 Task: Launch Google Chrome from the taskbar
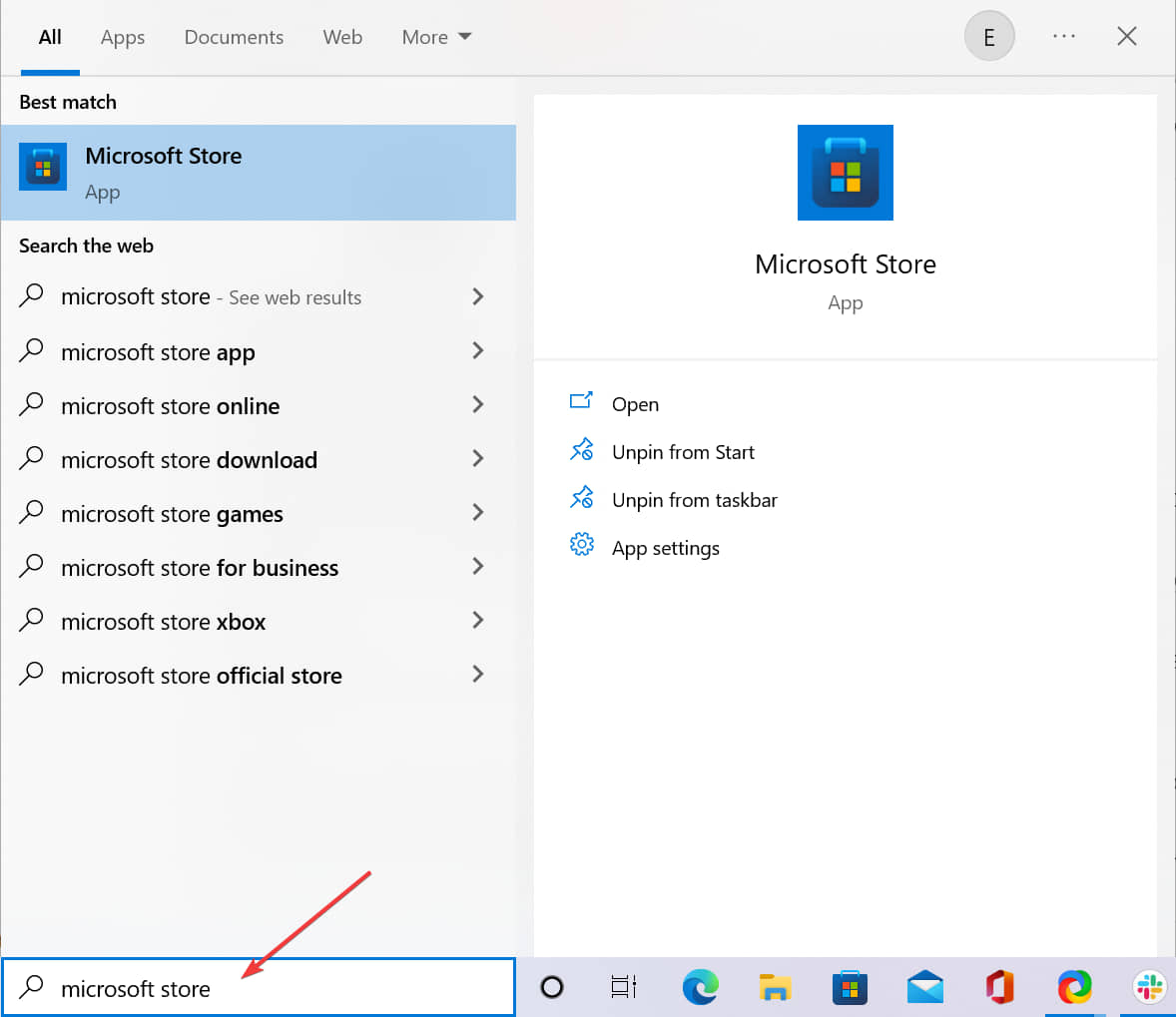[1075, 988]
